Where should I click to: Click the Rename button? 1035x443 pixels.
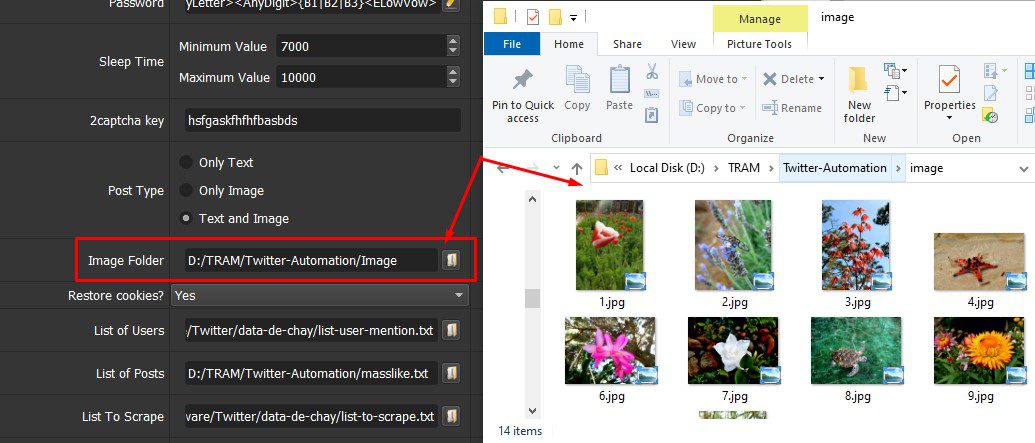(792, 108)
